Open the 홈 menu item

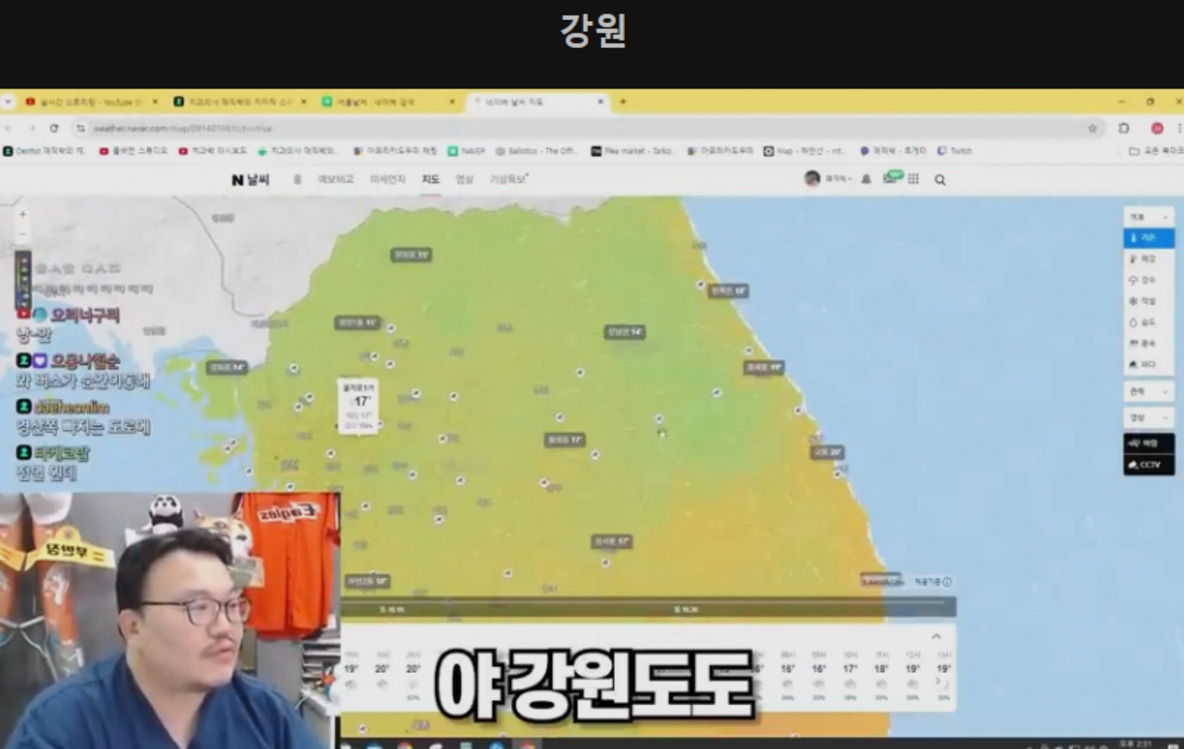[x=298, y=179]
